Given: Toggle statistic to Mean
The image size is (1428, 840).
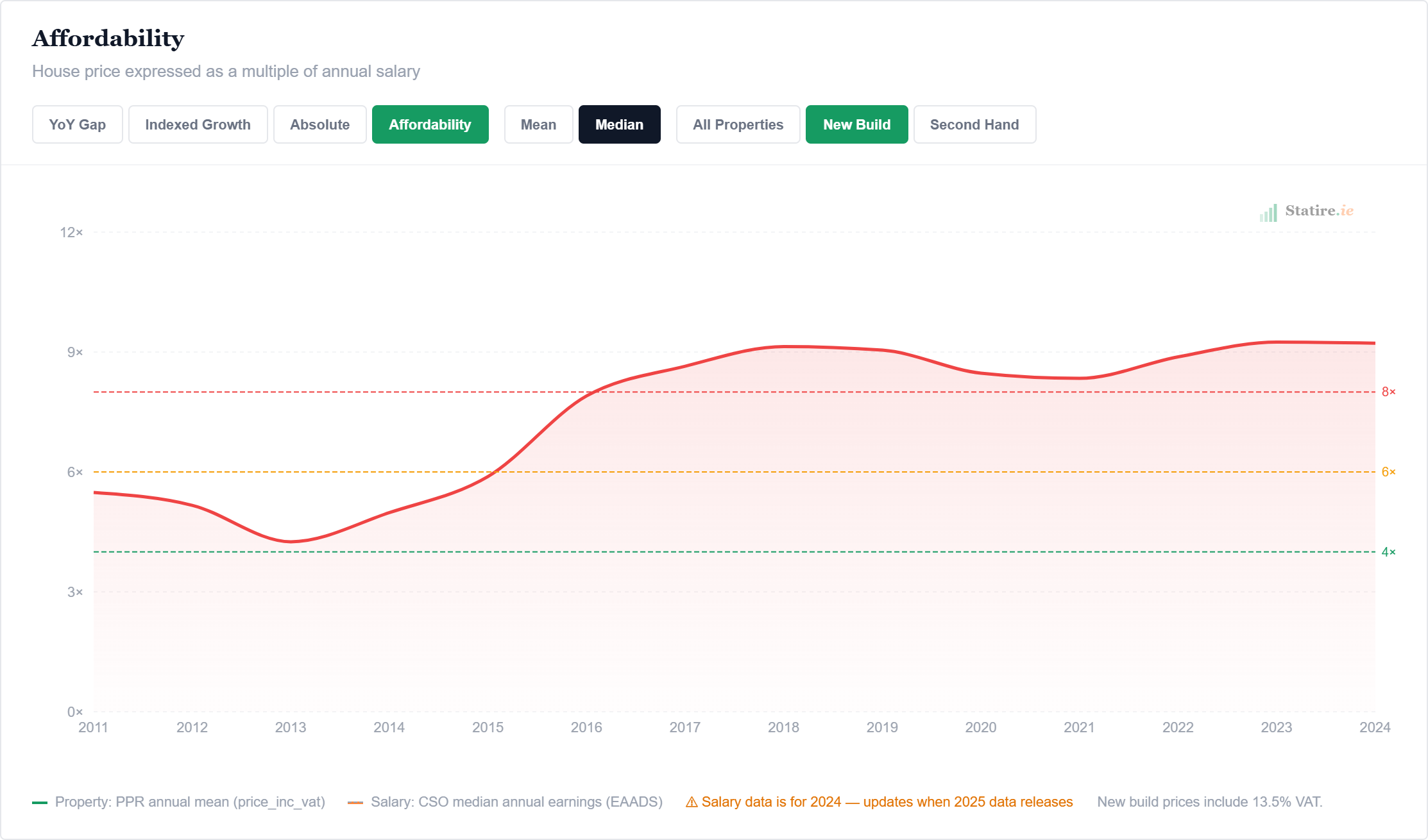Looking at the screenshot, I should (538, 124).
